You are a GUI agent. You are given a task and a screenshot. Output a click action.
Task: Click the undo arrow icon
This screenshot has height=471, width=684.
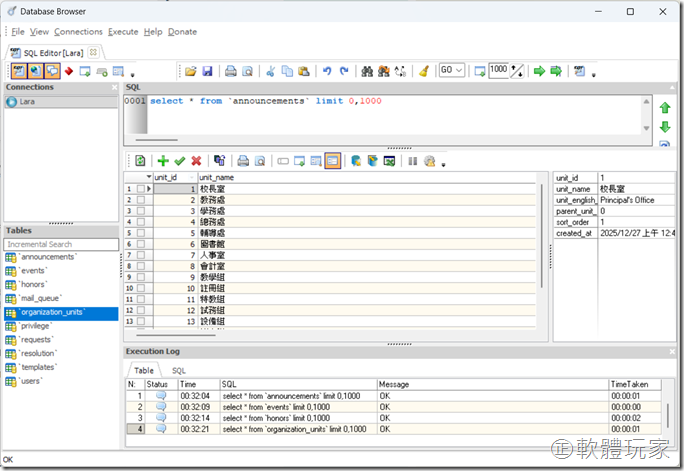327,71
